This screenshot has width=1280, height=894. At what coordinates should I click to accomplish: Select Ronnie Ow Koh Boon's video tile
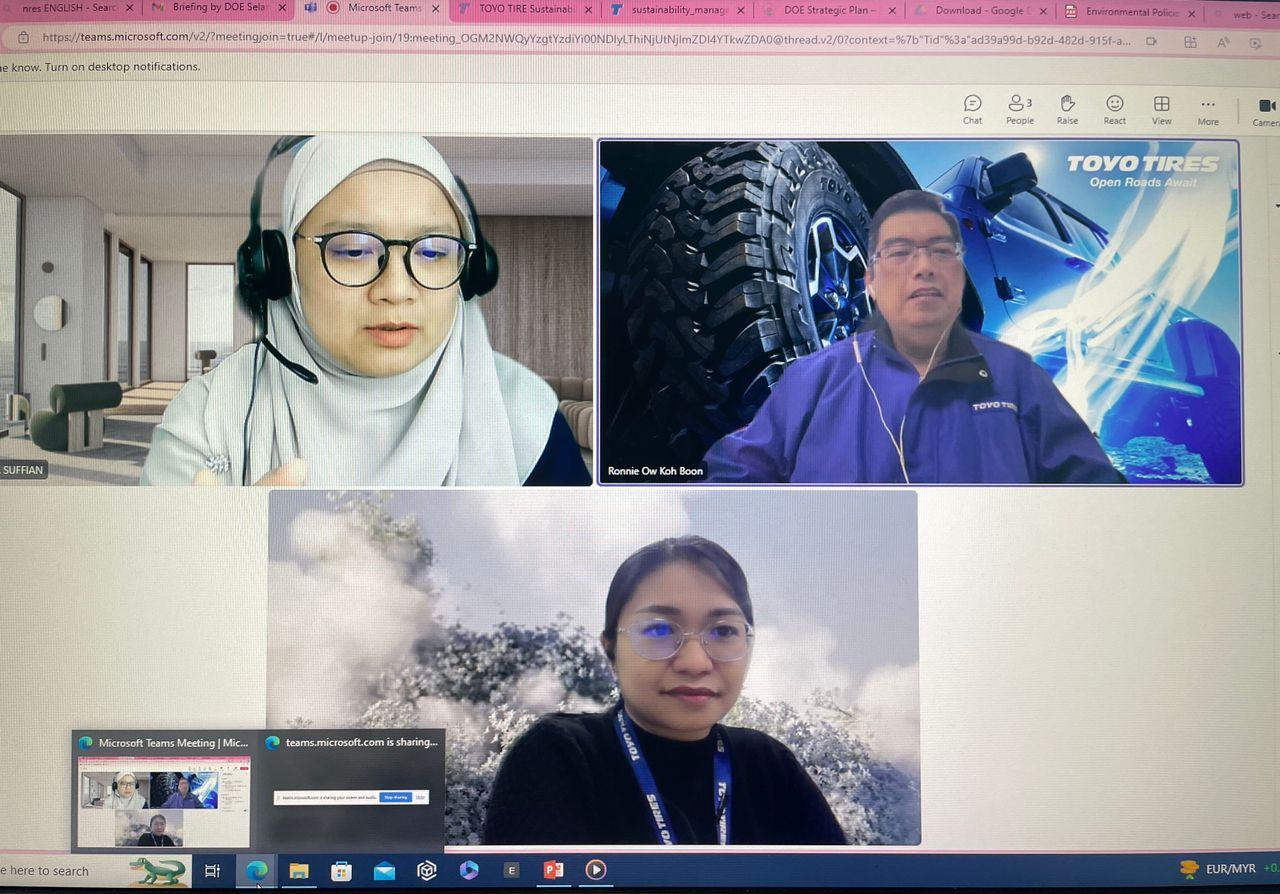click(920, 312)
